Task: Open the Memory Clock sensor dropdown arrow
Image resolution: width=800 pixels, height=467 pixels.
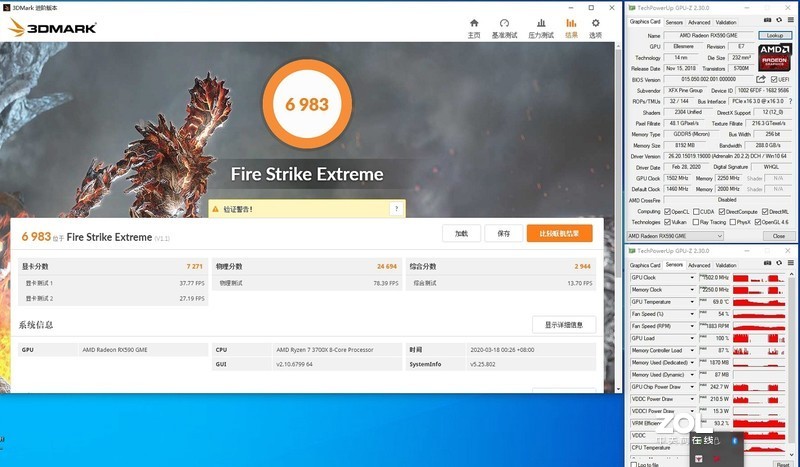Action: (x=692, y=290)
